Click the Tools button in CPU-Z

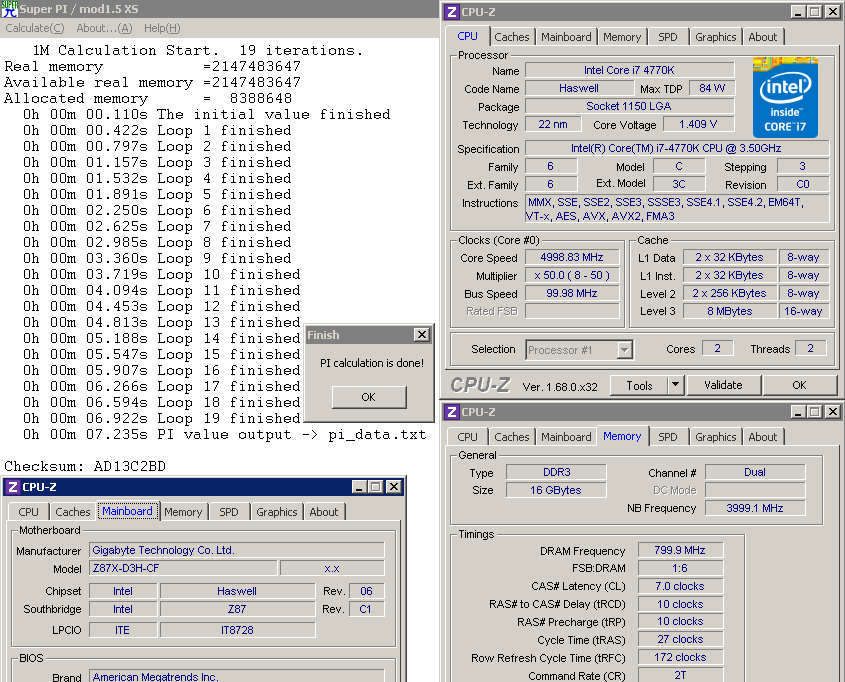click(x=639, y=385)
